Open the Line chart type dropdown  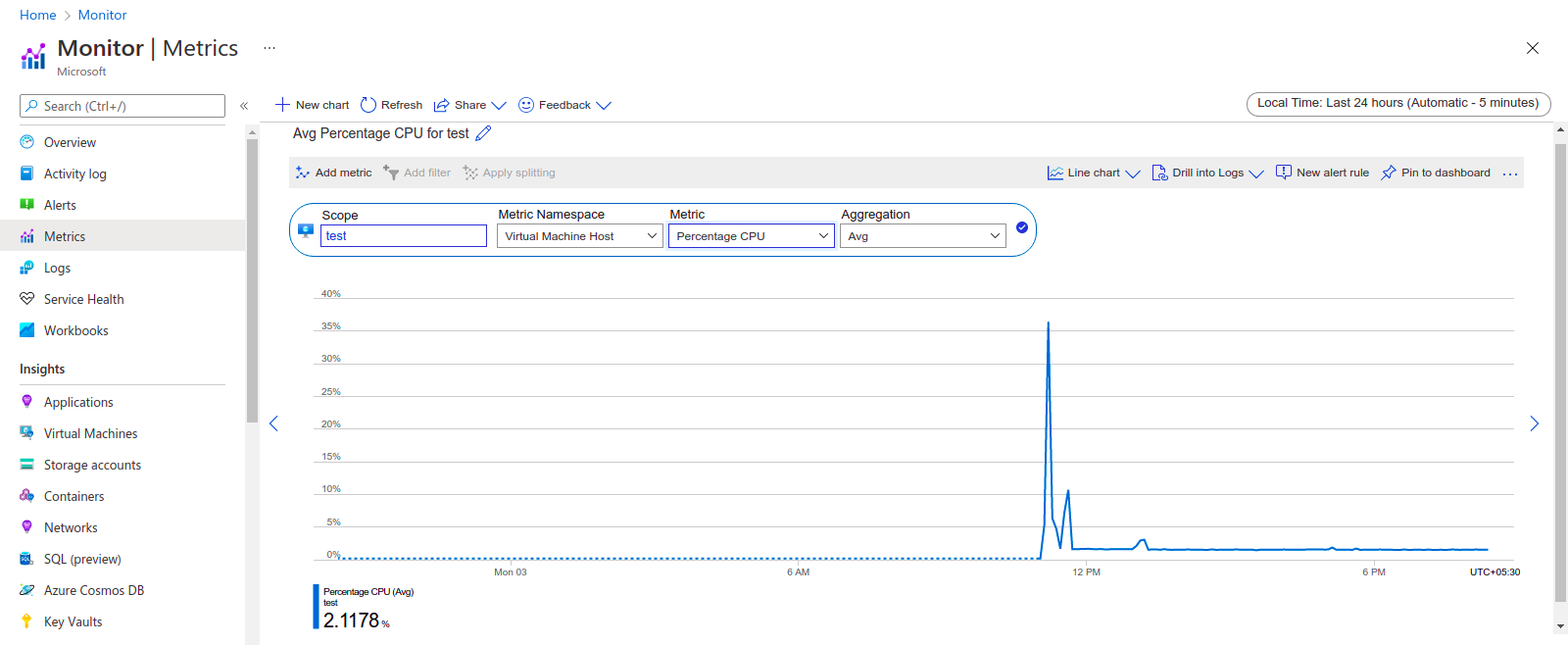(x=1094, y=173)
